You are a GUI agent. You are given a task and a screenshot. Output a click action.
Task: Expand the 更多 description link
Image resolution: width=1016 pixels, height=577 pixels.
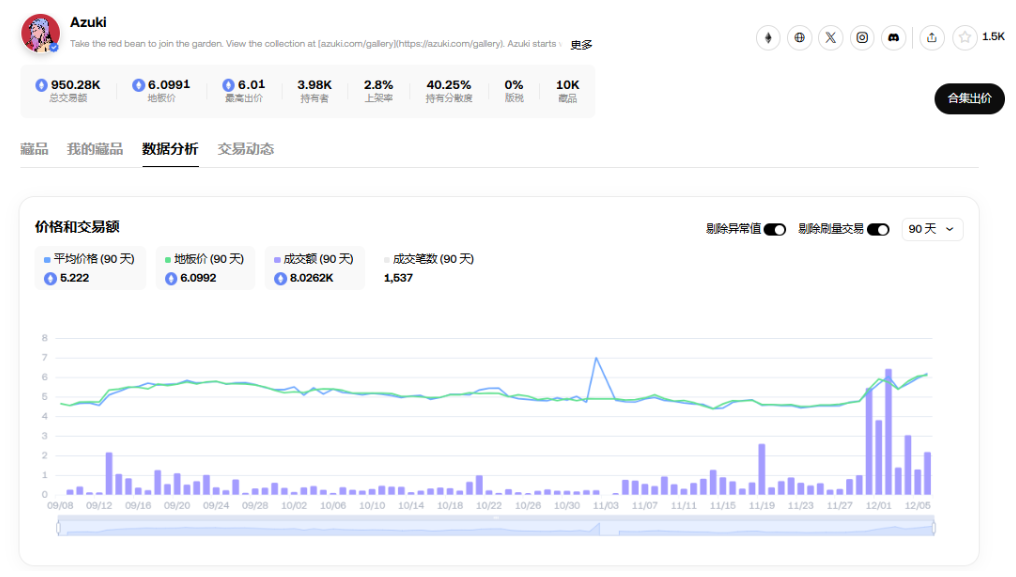tap(582, 44)
